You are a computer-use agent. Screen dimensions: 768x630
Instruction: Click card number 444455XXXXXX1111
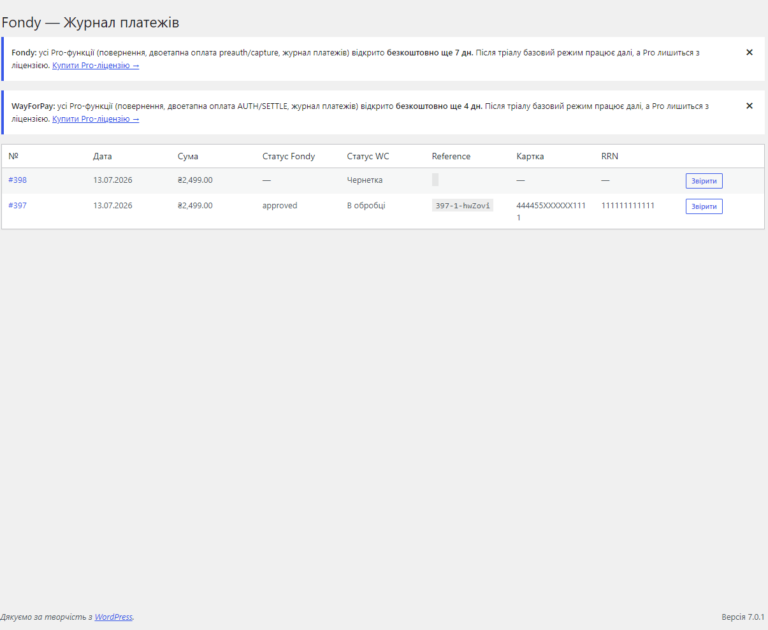tap(551, 211)
